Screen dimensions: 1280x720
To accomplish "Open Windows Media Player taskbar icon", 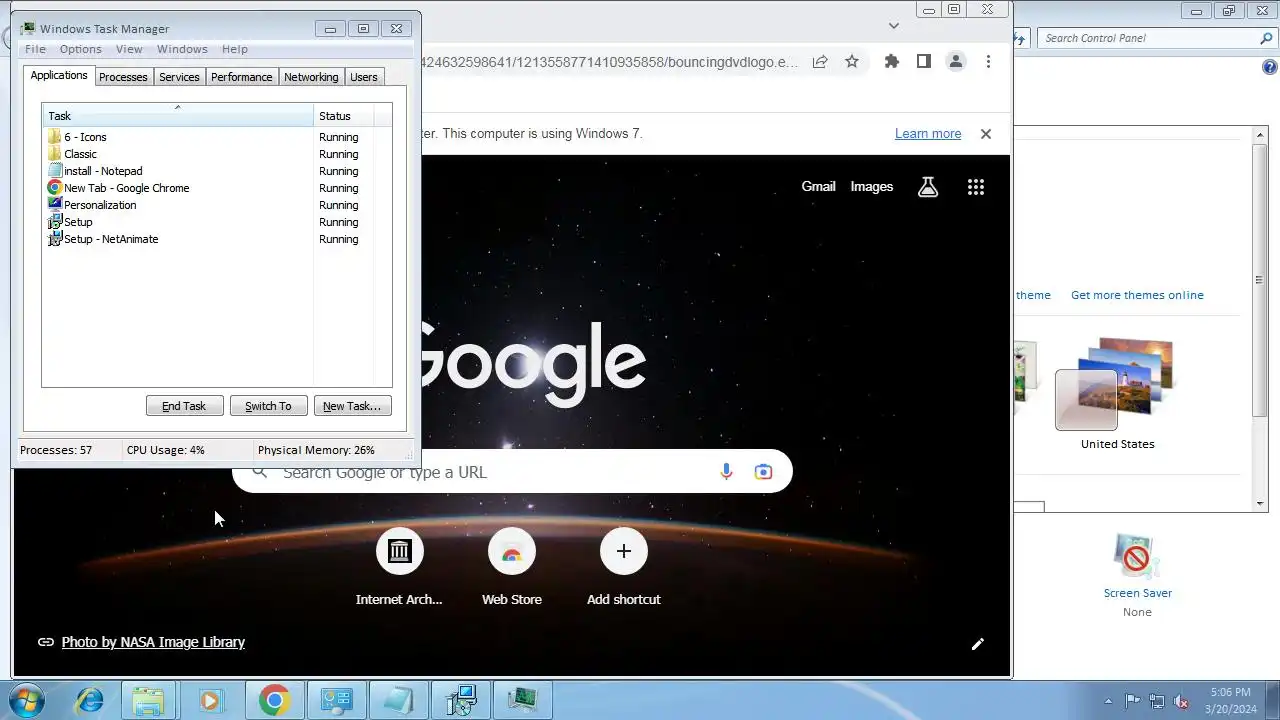I will pyautogui.click(x=210, y=700).
